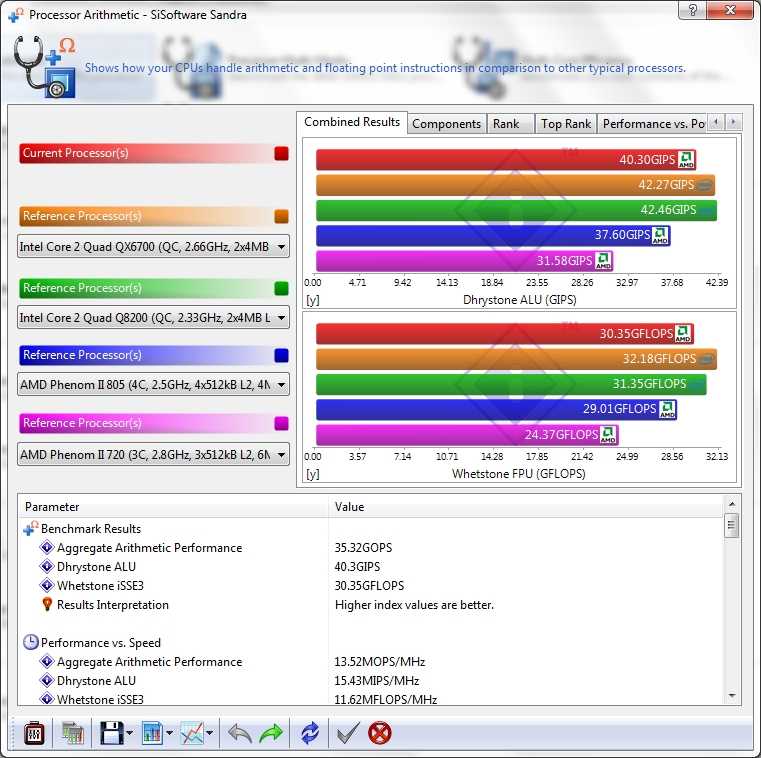The height and width of the screenshot is (758, 761).
Task: Click AMD logo on 40.30GIPS bar
Action: (x=686, y=160)
